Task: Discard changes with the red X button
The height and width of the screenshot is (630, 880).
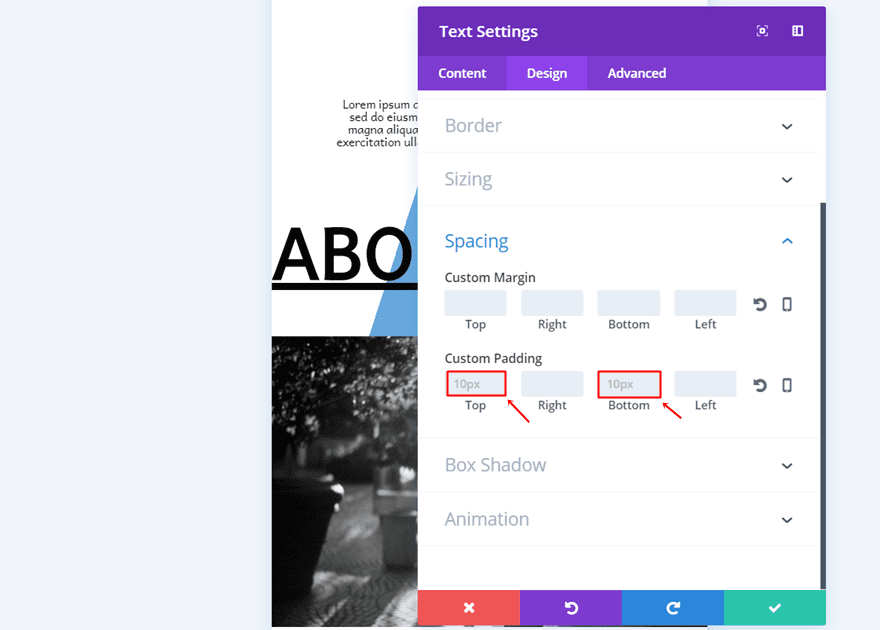Action: pos(469,607)
